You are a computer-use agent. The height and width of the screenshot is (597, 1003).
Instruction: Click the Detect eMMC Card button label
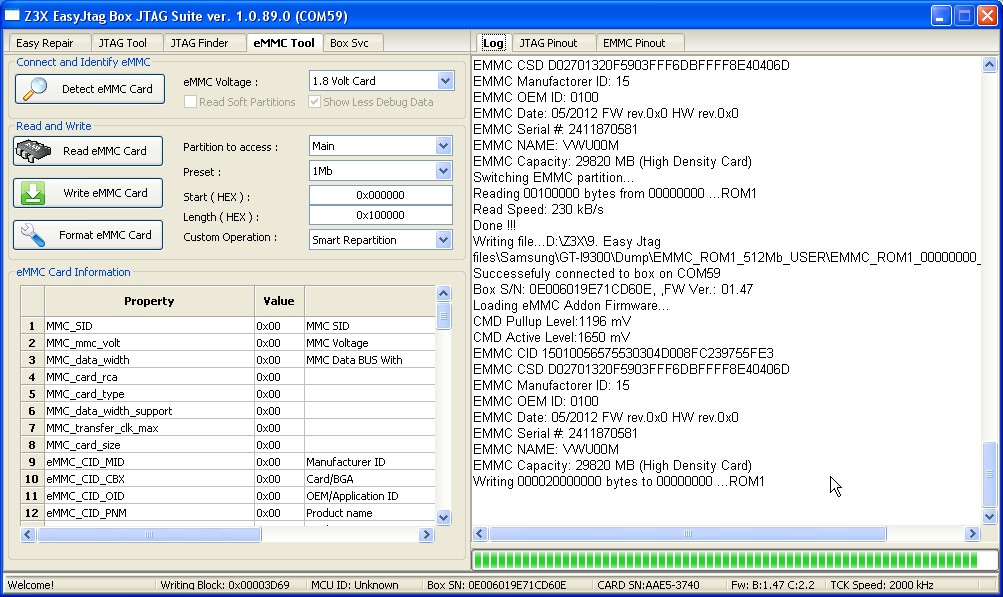[x=107, y=89]
